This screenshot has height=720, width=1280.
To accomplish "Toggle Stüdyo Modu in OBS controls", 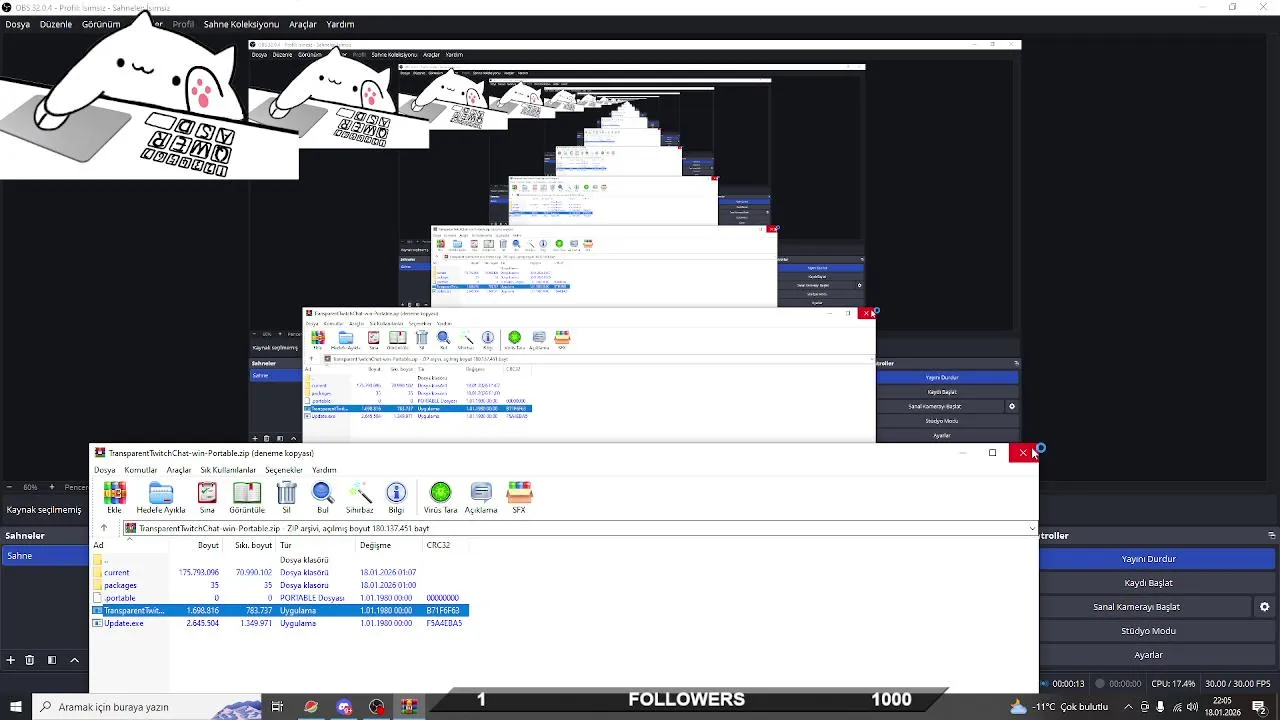I will [x=1148, y=631].
